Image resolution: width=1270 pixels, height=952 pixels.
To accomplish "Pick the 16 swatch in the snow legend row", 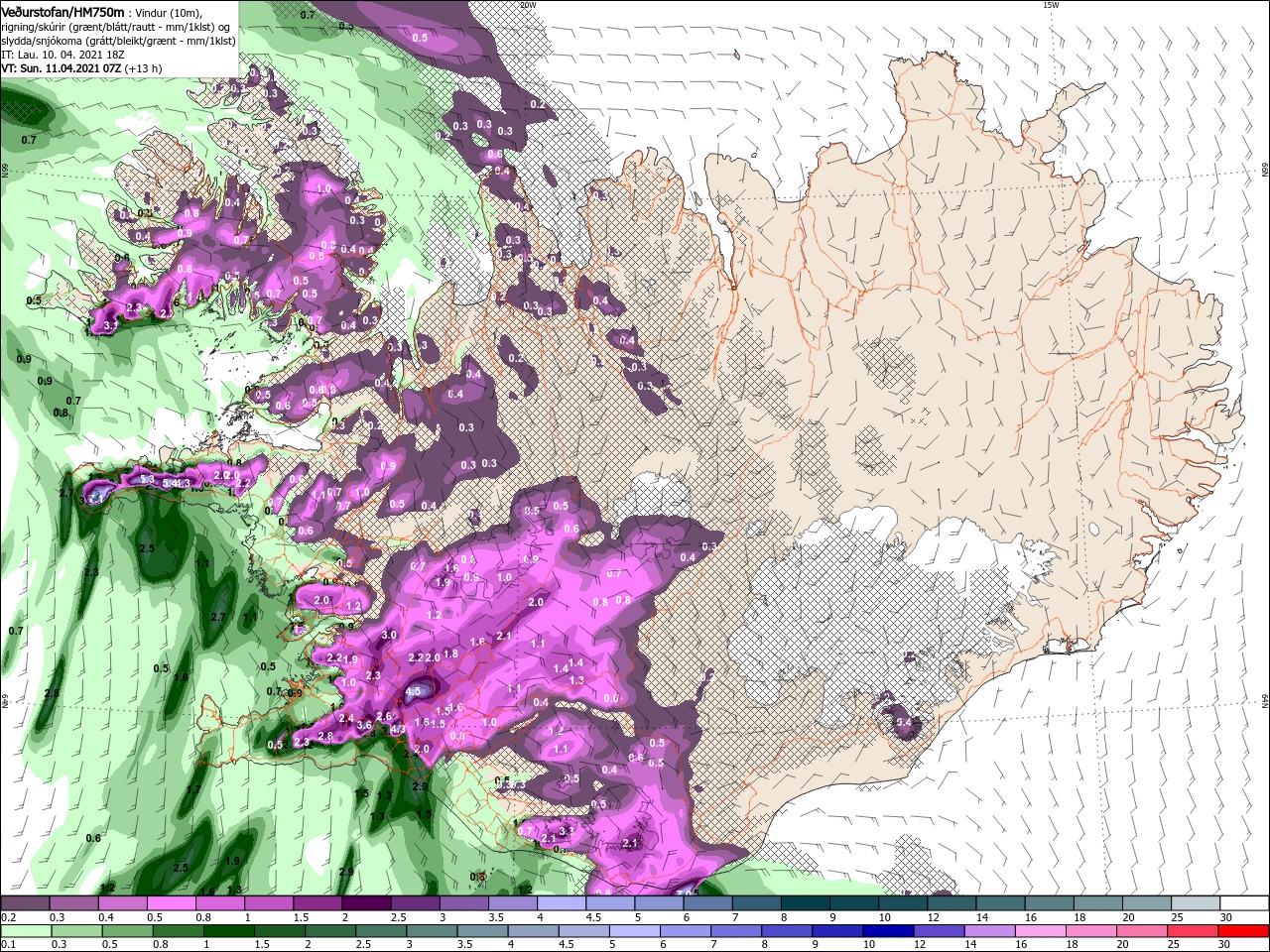I will click(x=1047, y=903).
